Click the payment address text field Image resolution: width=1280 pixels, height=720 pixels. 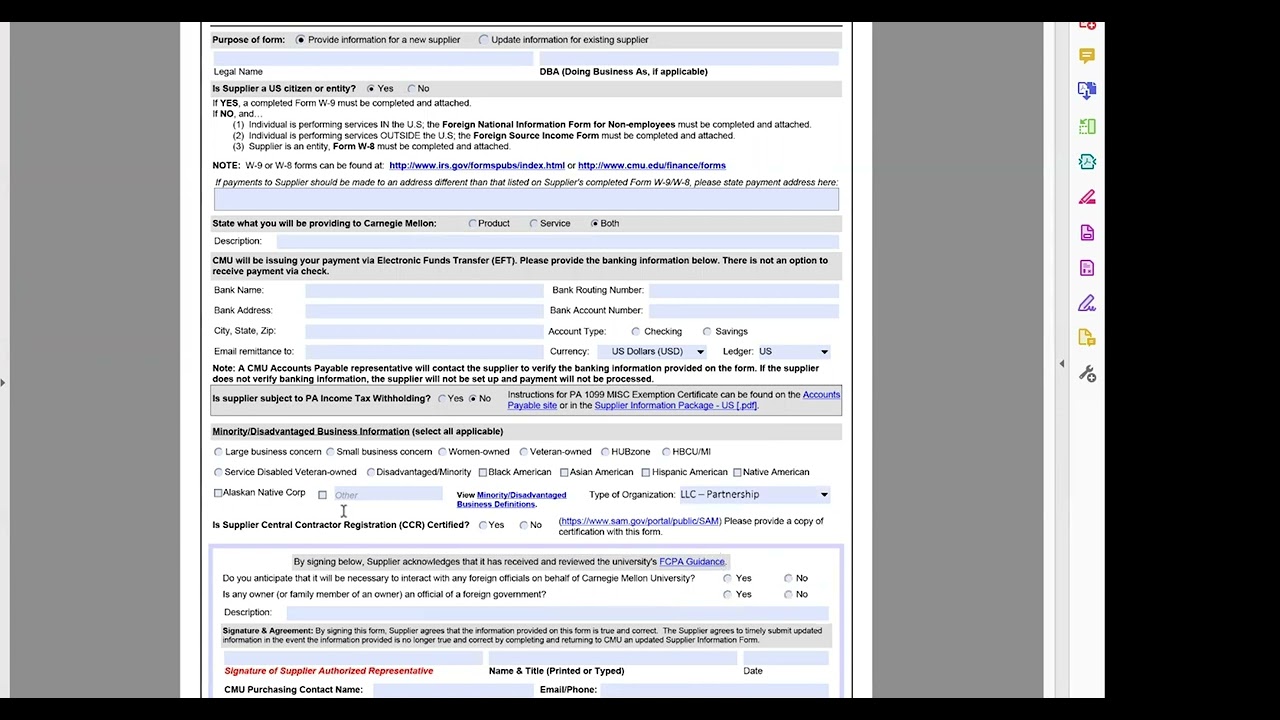coord(526,199)
